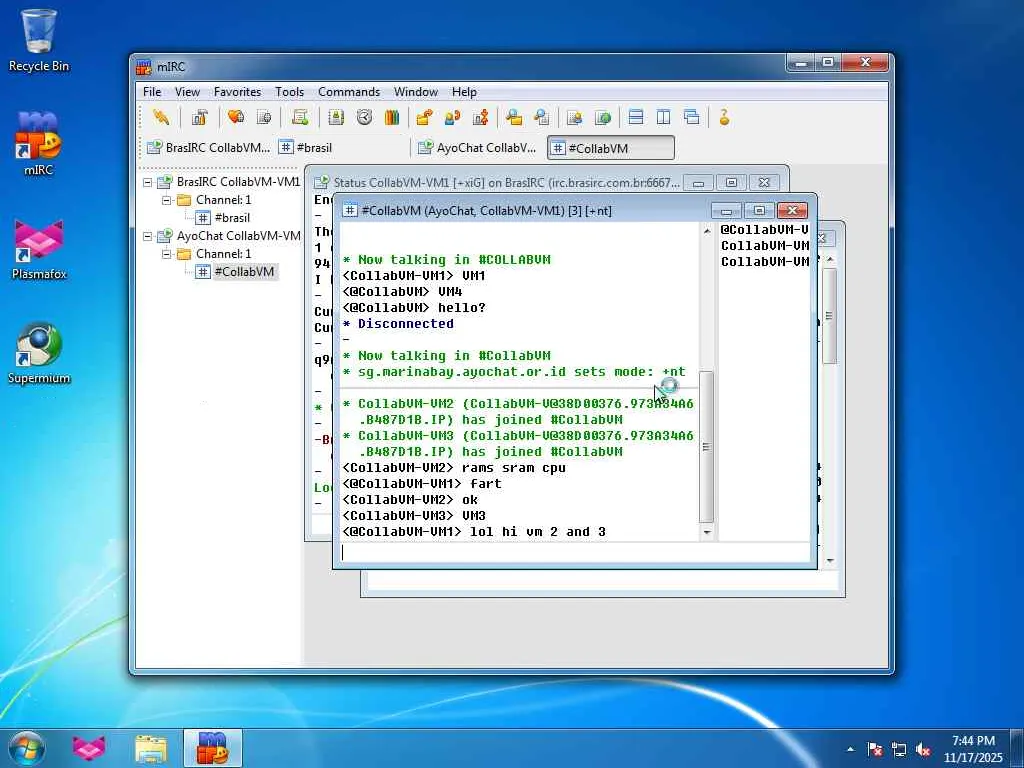Maximize the BrasIRC Status window
Screen dimensions: 1024x768
731,183
